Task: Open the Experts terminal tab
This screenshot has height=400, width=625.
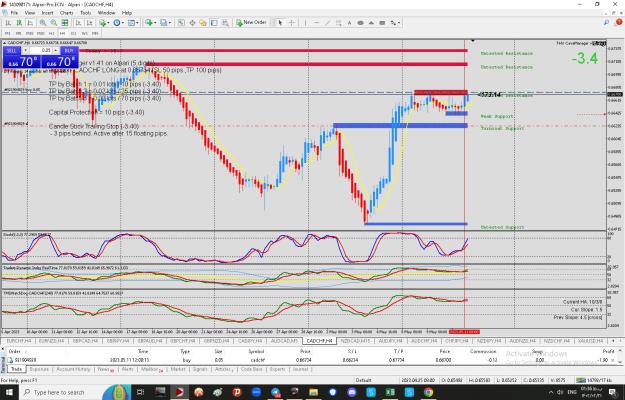Action: tap(277, 369)
